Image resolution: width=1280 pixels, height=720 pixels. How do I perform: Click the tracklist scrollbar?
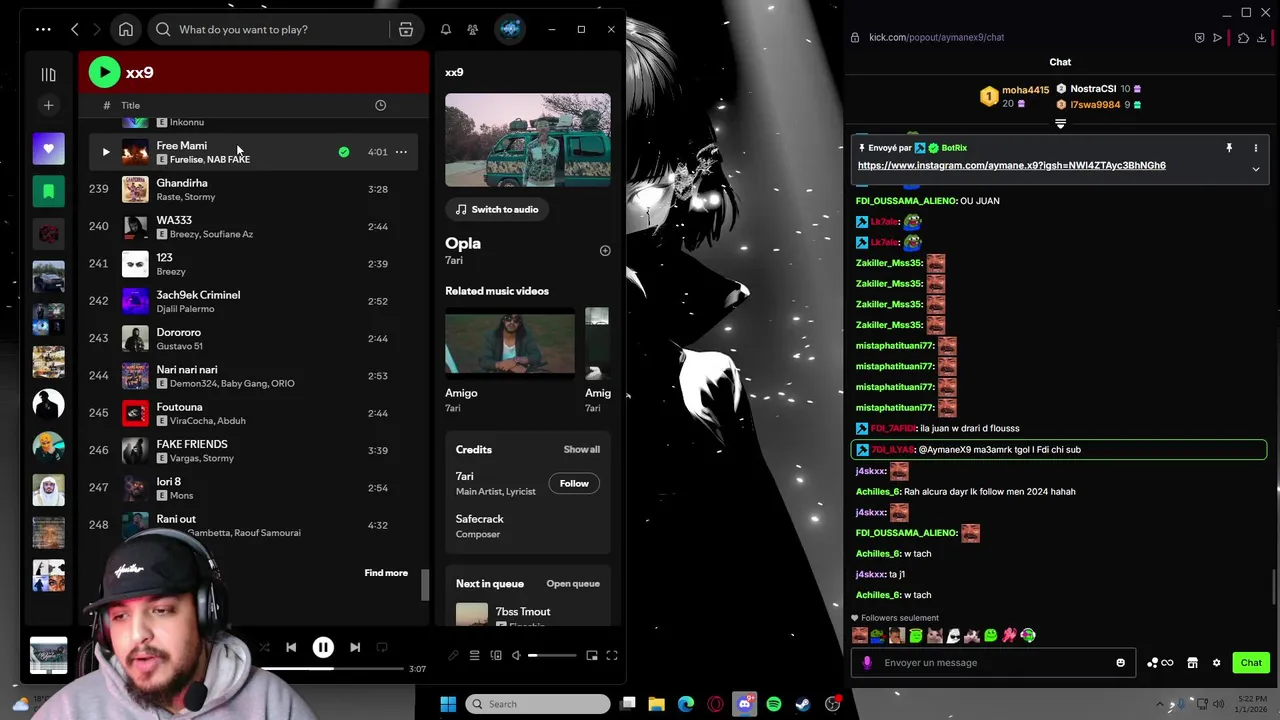click(424, 585)
